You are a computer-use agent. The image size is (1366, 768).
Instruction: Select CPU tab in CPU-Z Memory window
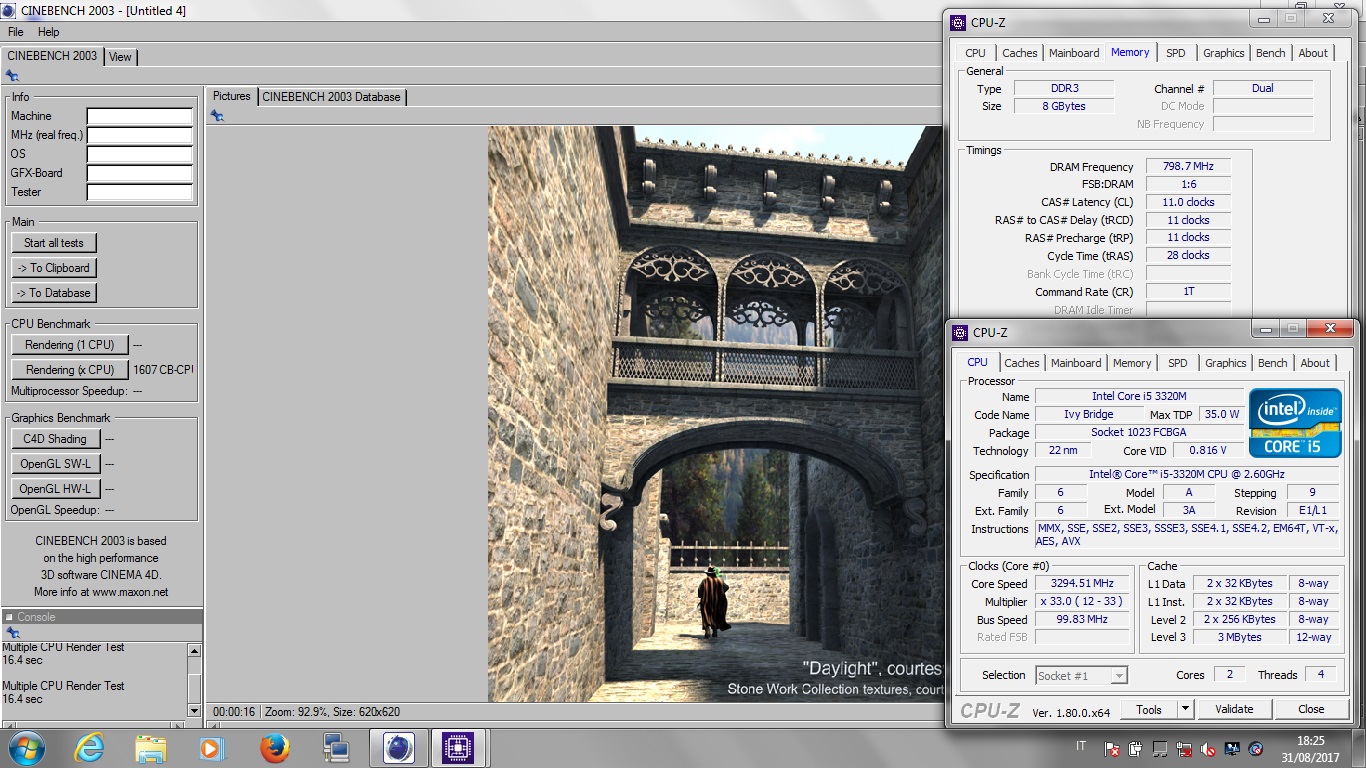pos(975,53)
